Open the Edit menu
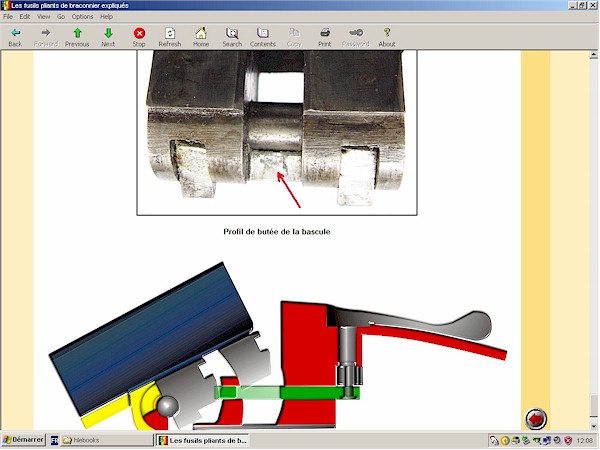Screen dimensions: 600x450 coord(24,16)
